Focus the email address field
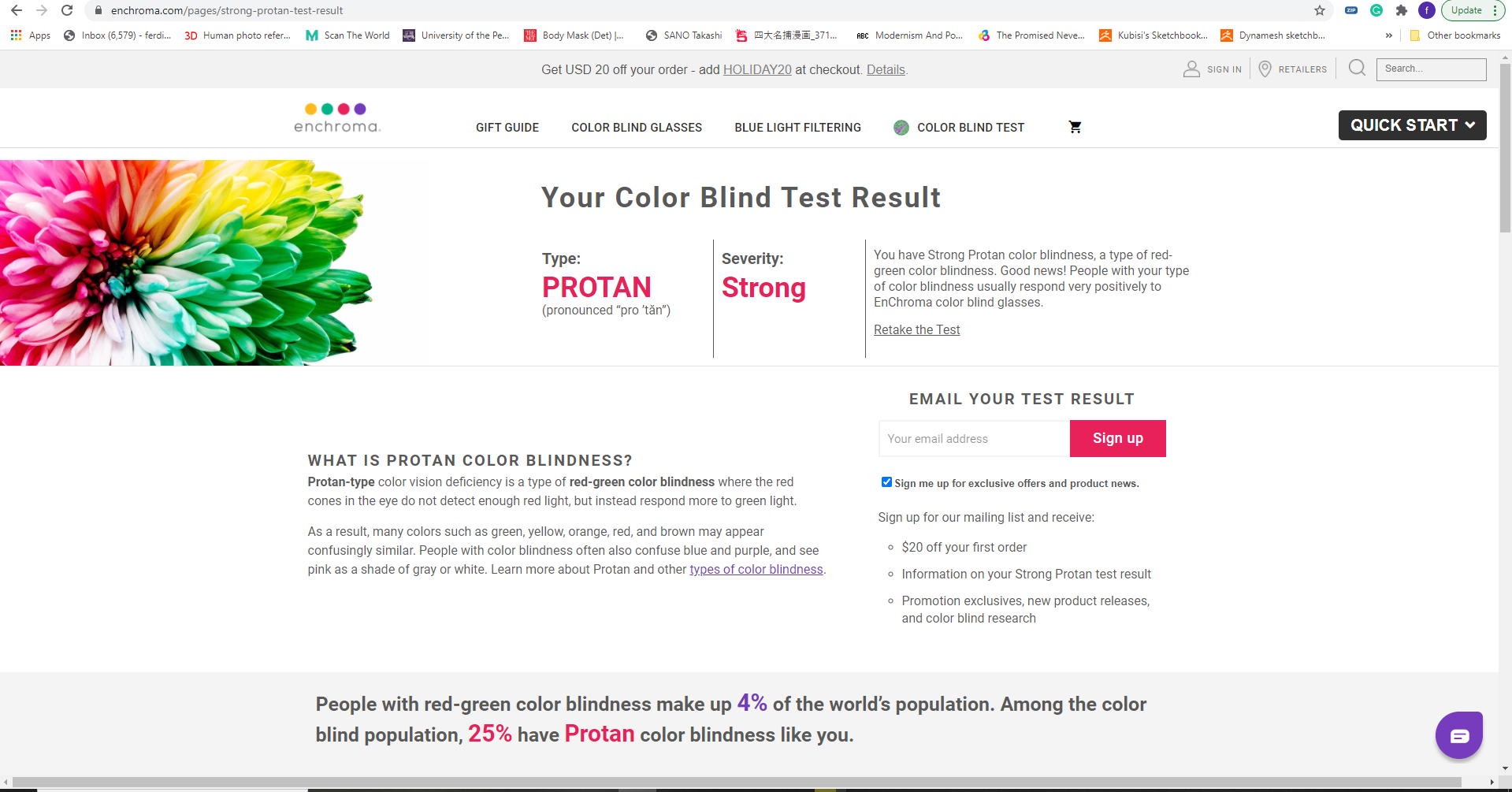This screenshot has width=1512, height=792. (x=974, y=438)
